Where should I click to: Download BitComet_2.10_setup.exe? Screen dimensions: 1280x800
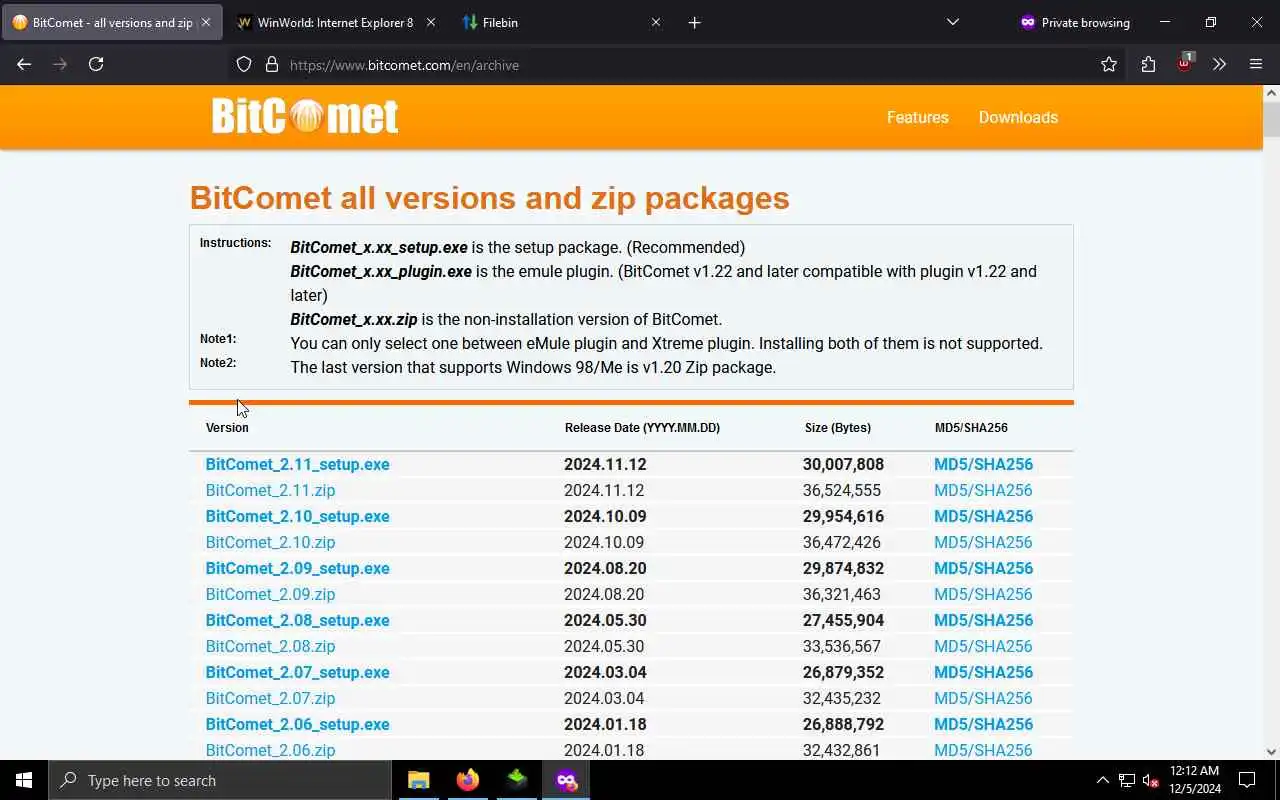click(x=297, y=516)
